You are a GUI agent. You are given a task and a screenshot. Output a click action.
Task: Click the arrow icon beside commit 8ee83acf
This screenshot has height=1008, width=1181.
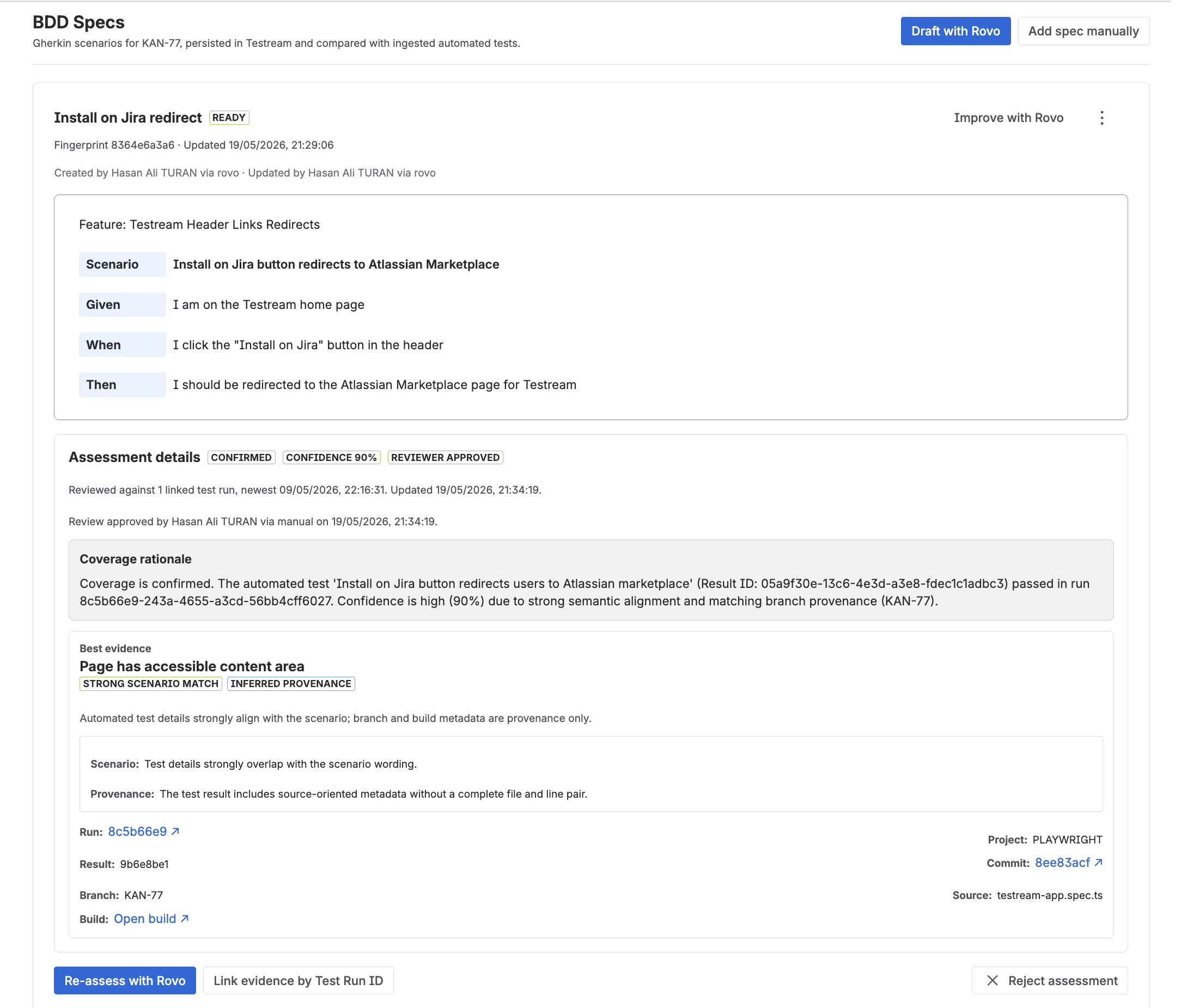click(1098, 862)
